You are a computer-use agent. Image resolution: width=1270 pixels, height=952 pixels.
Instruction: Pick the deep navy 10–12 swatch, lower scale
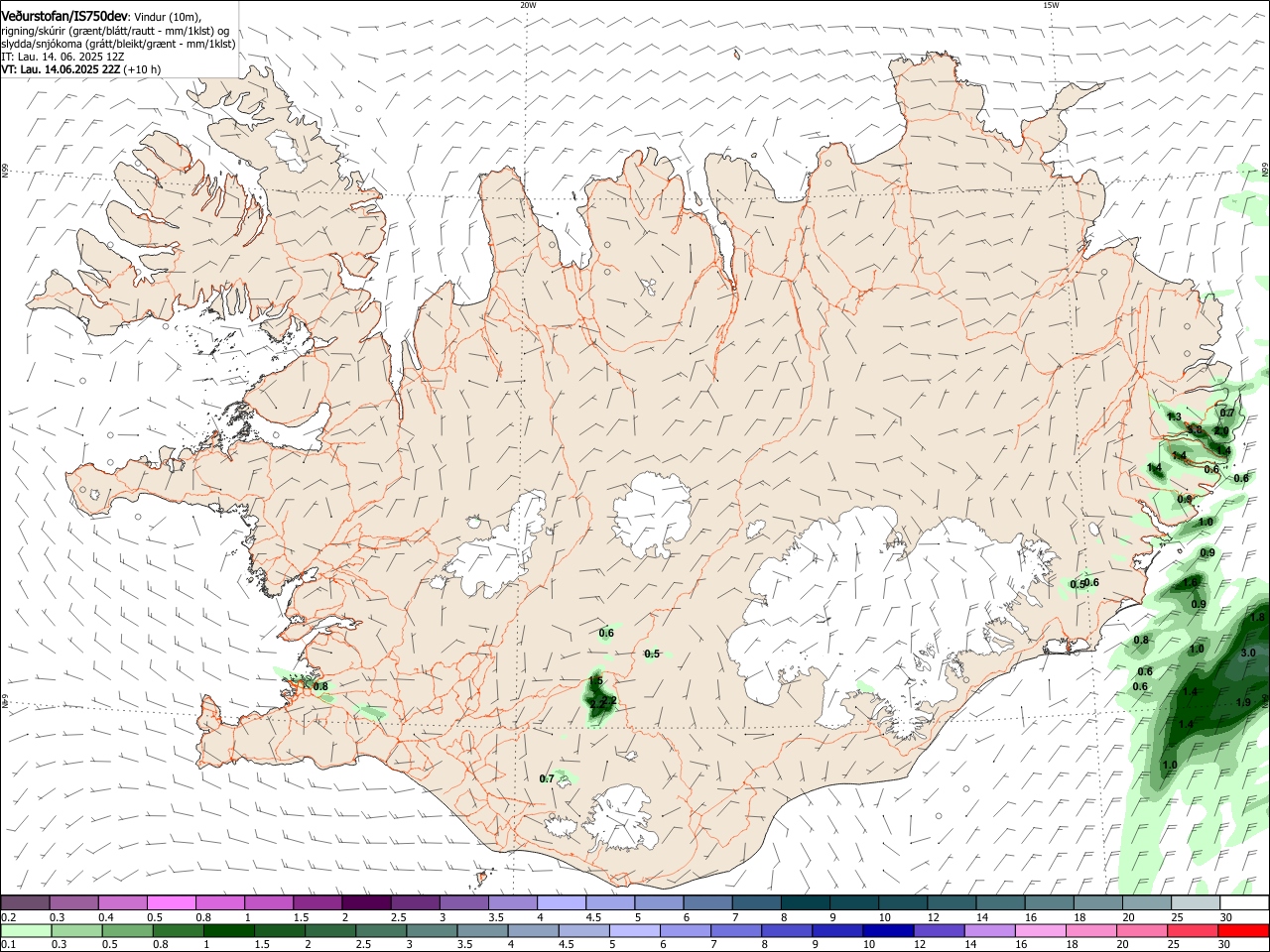point(886,930)
